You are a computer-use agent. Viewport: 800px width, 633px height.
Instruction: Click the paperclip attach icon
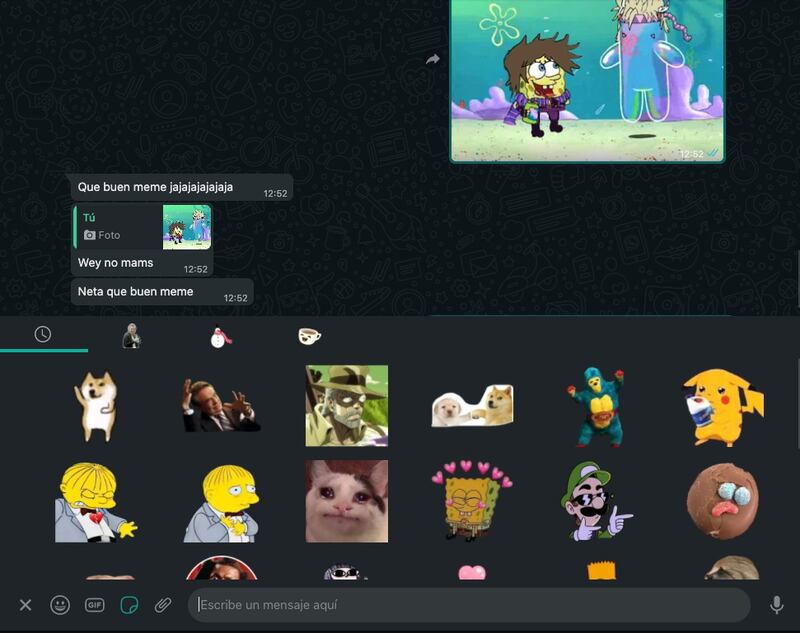[163, 605]
